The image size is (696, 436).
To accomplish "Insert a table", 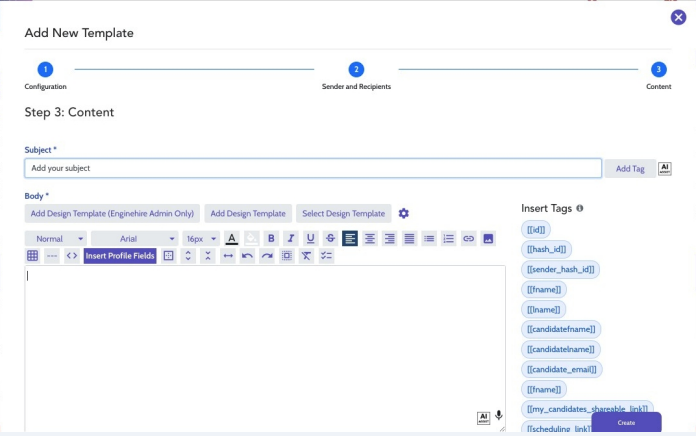I will (x=32, y=256).
